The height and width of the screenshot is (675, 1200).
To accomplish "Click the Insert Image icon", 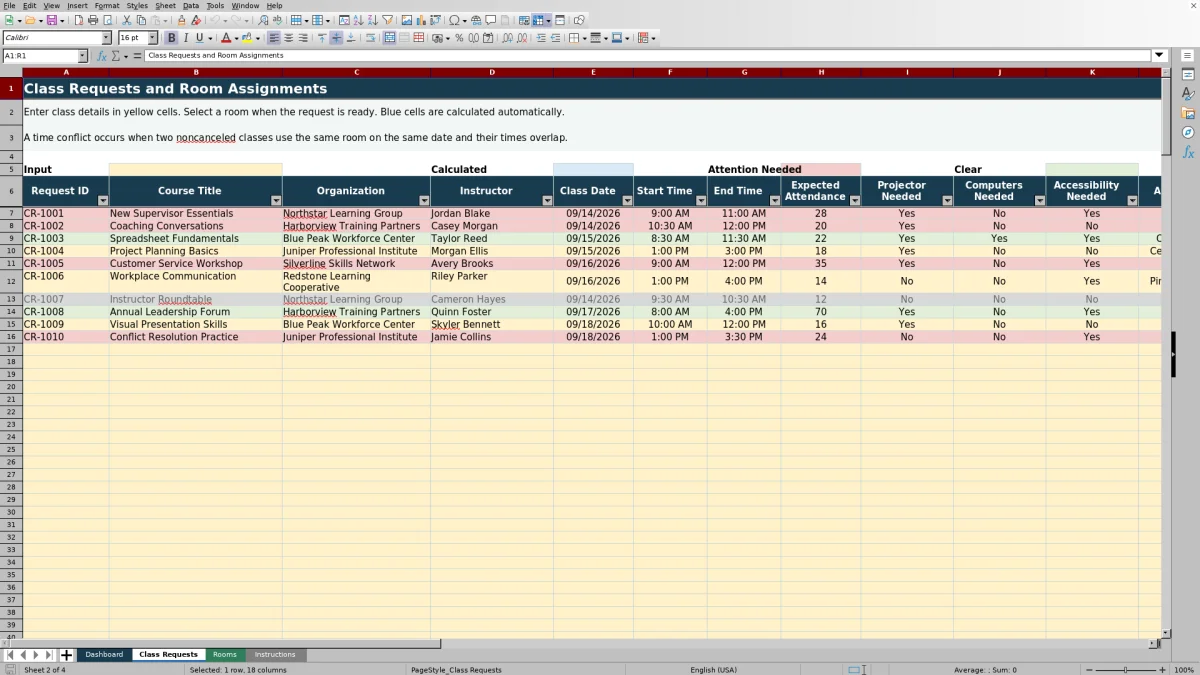I will click(406, 20).
